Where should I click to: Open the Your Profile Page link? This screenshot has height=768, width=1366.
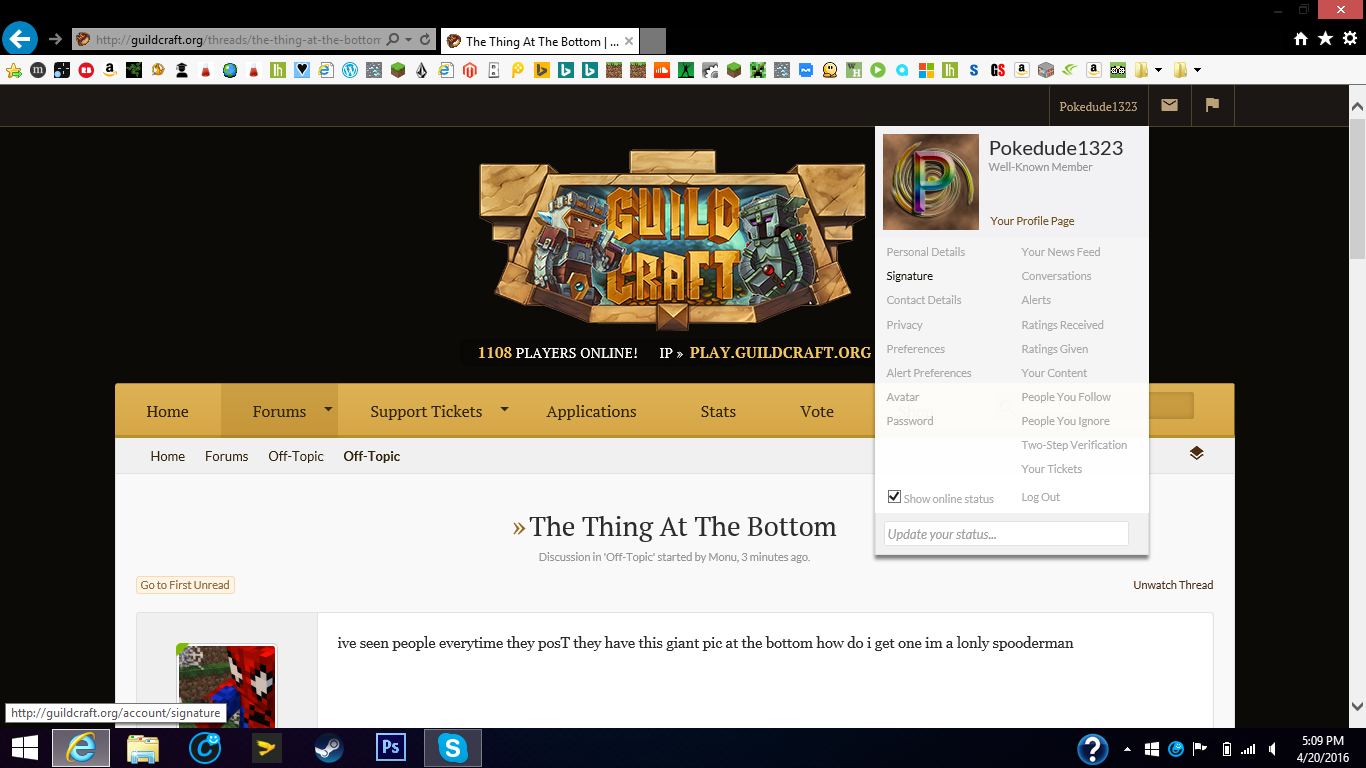pos(1032,221)
